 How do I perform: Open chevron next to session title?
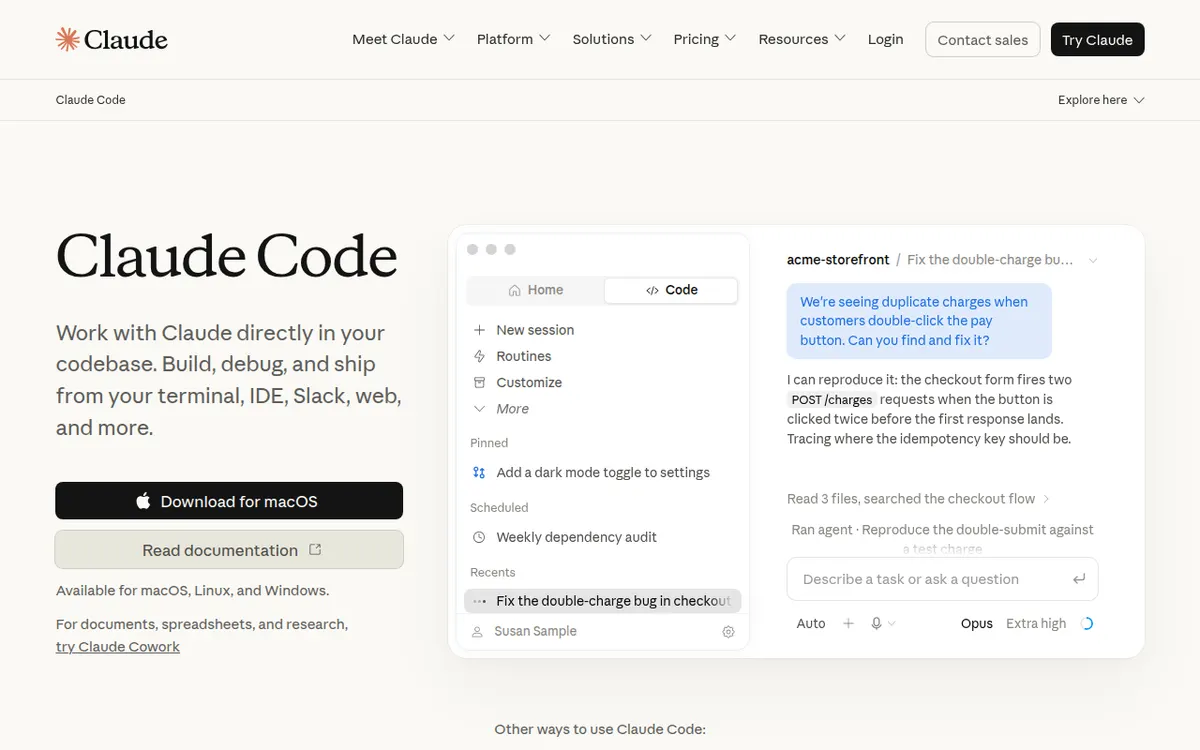pyautogui.click(x=1092, y=260)
